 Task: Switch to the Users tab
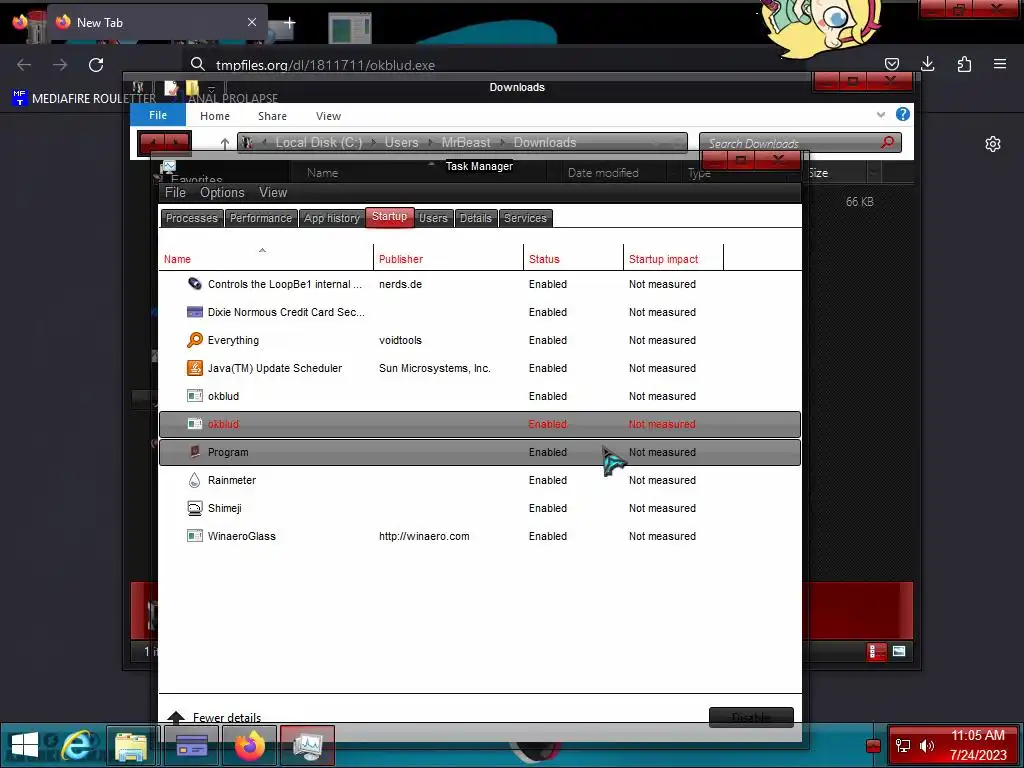tap(433, 218)
